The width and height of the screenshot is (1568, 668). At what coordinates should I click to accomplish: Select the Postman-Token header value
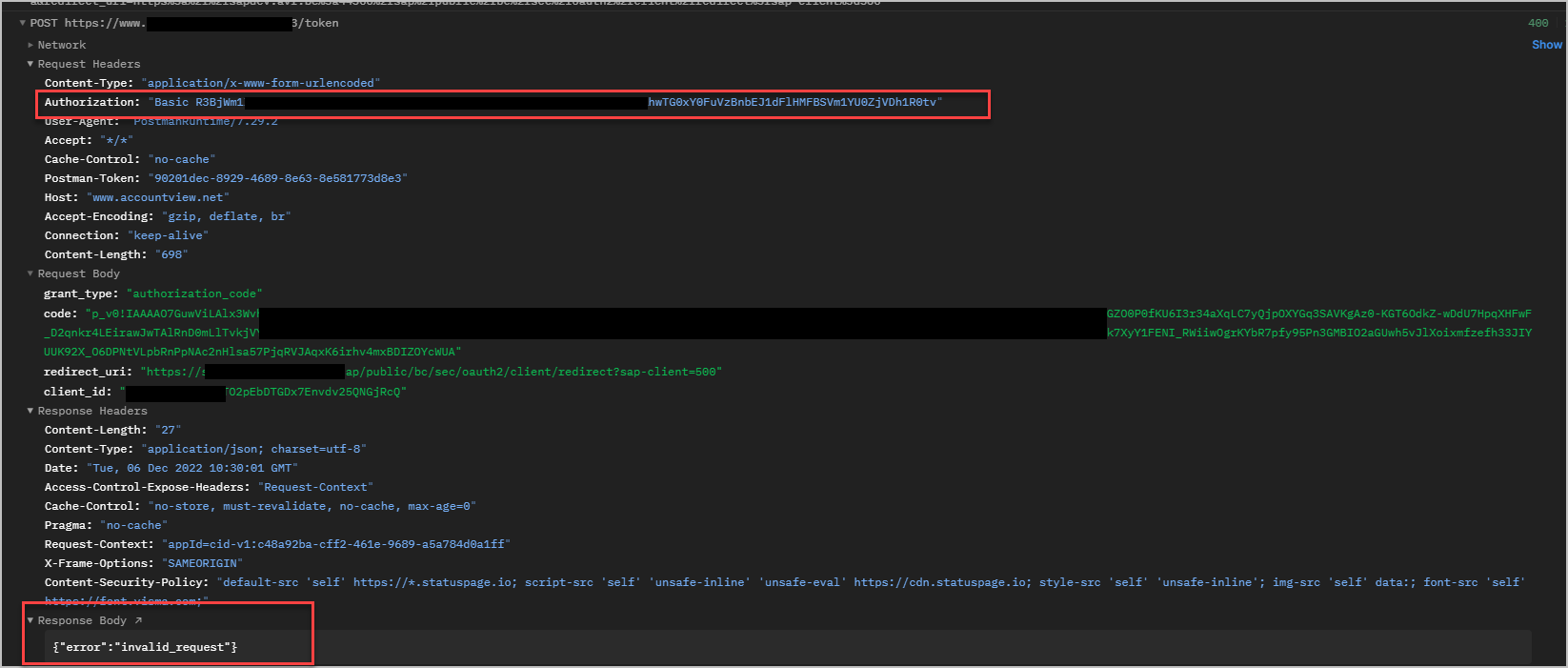pyautogui.click(x=277, y=178)
